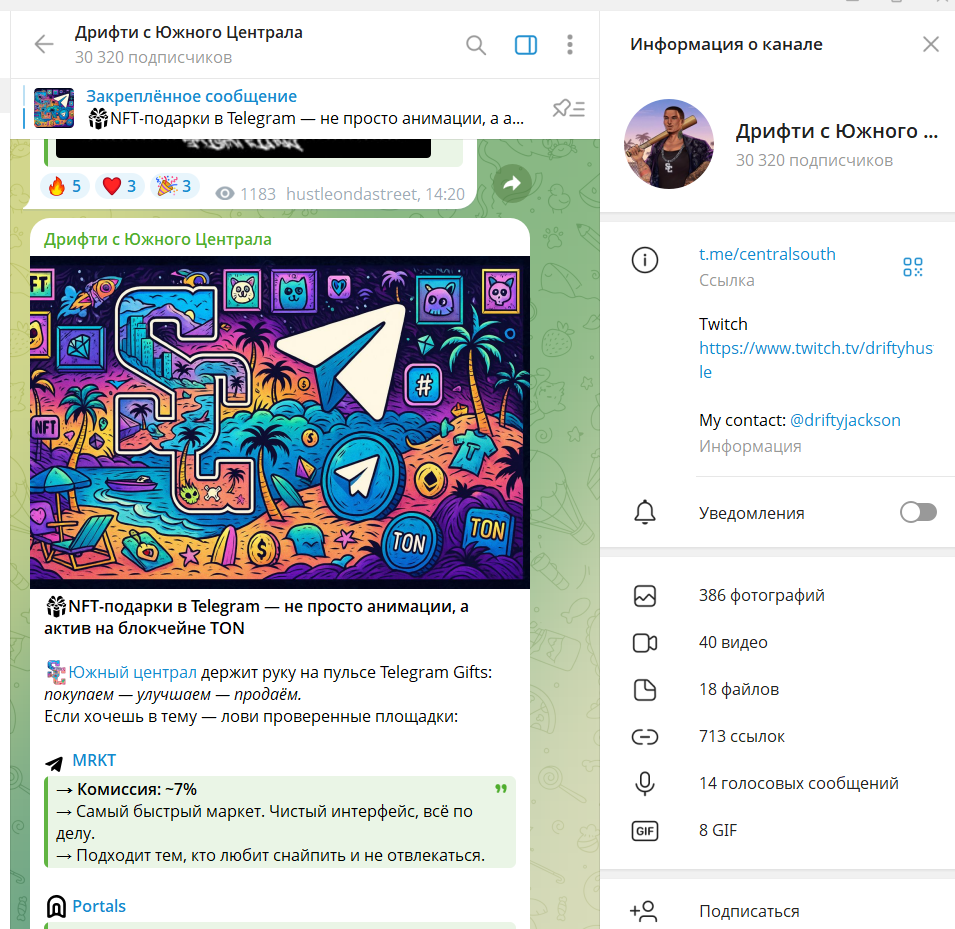Click the channel name in the info panel
Image resolution: width=955 pixels, height=929 pixels.
coord(836,131)
